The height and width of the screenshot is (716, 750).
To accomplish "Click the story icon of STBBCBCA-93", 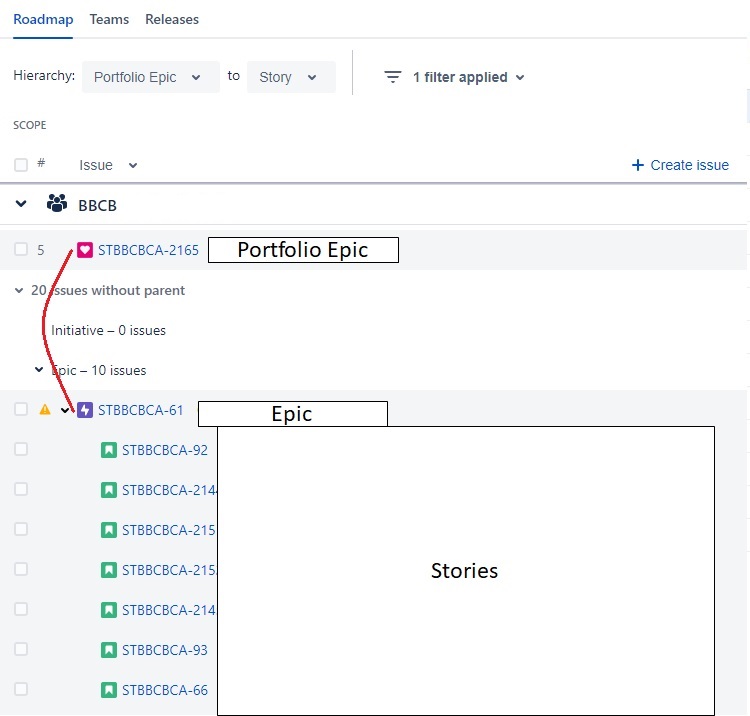I will click(x=109, y=650).
